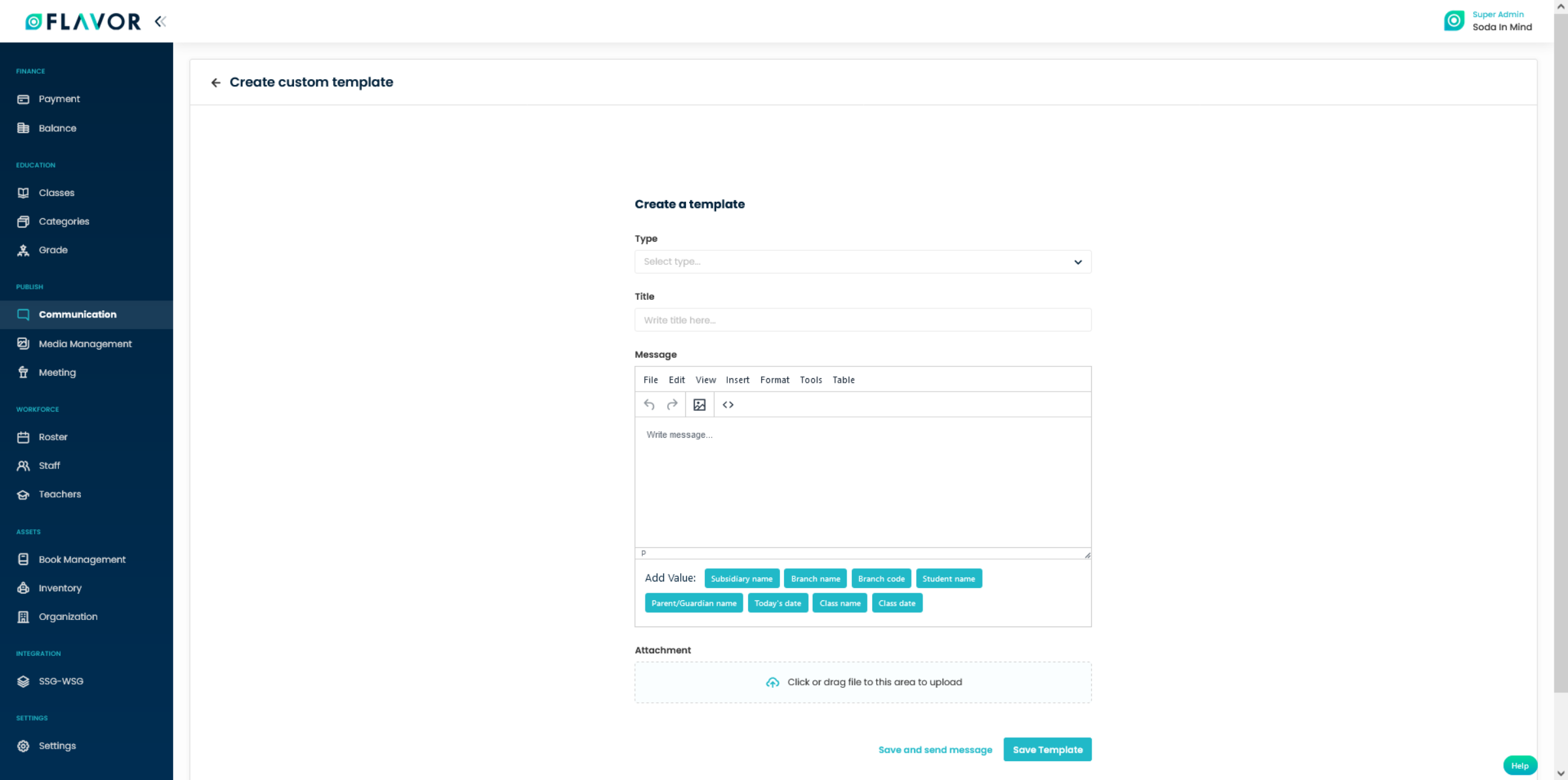Open the View menu in the editor

point(706,380)
